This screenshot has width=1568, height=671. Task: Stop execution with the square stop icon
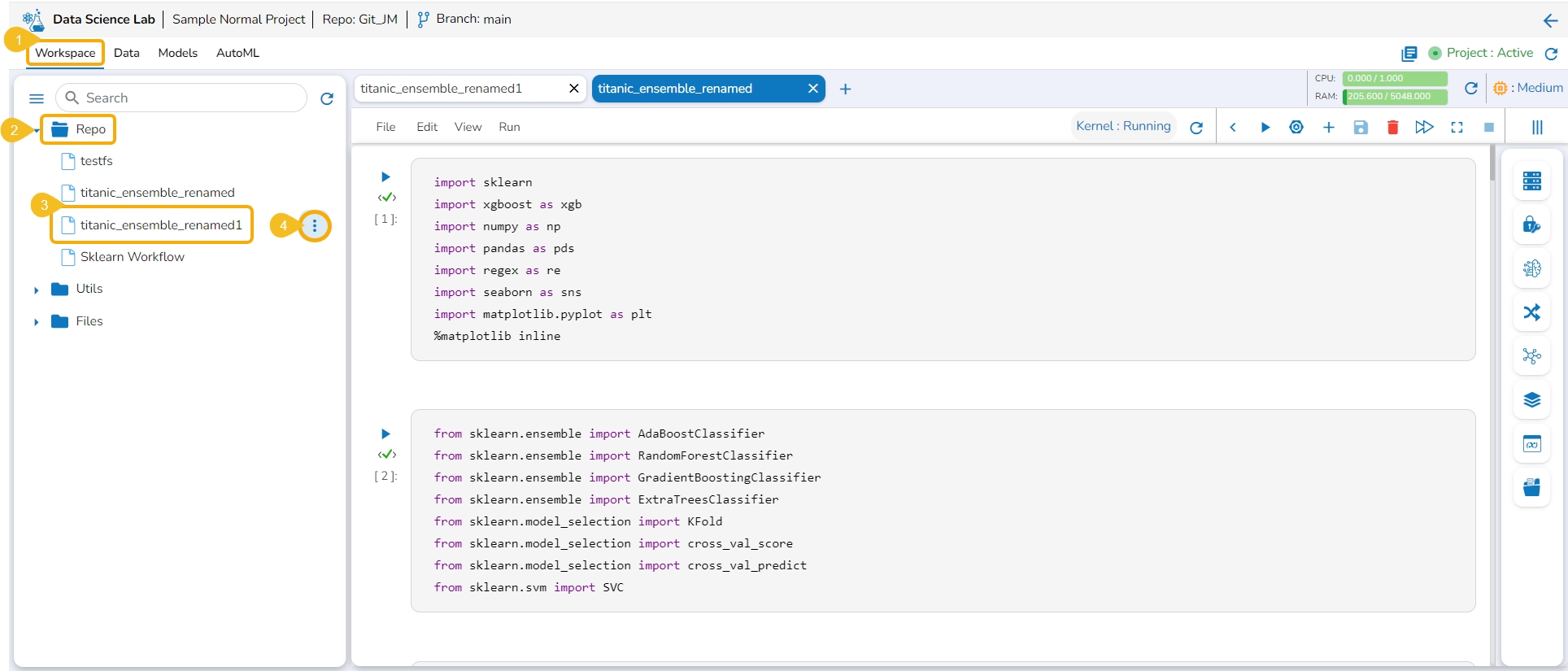pyautogui.click(x=1488, y=128)
